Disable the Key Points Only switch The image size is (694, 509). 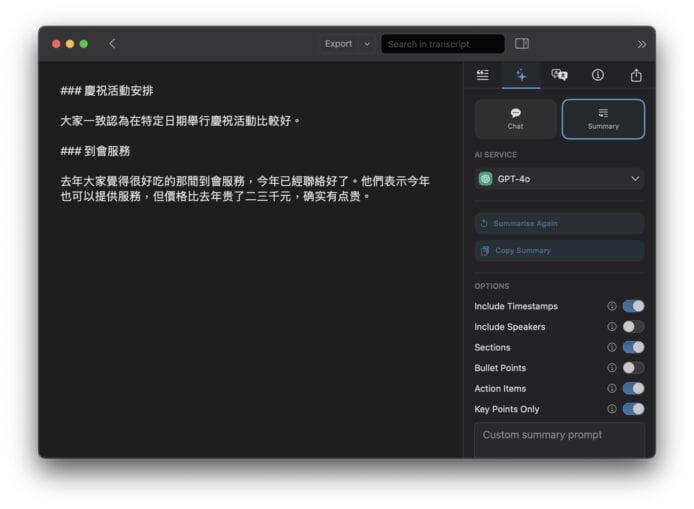633,409
